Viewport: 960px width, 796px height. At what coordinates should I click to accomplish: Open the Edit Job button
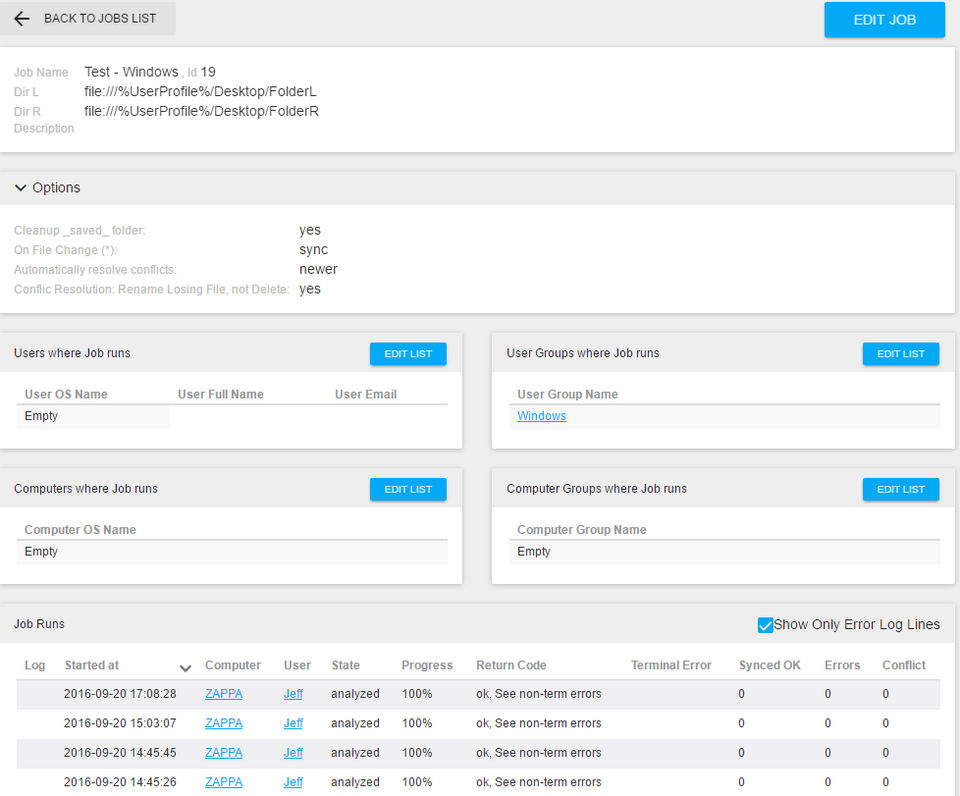tap(884, 20)
